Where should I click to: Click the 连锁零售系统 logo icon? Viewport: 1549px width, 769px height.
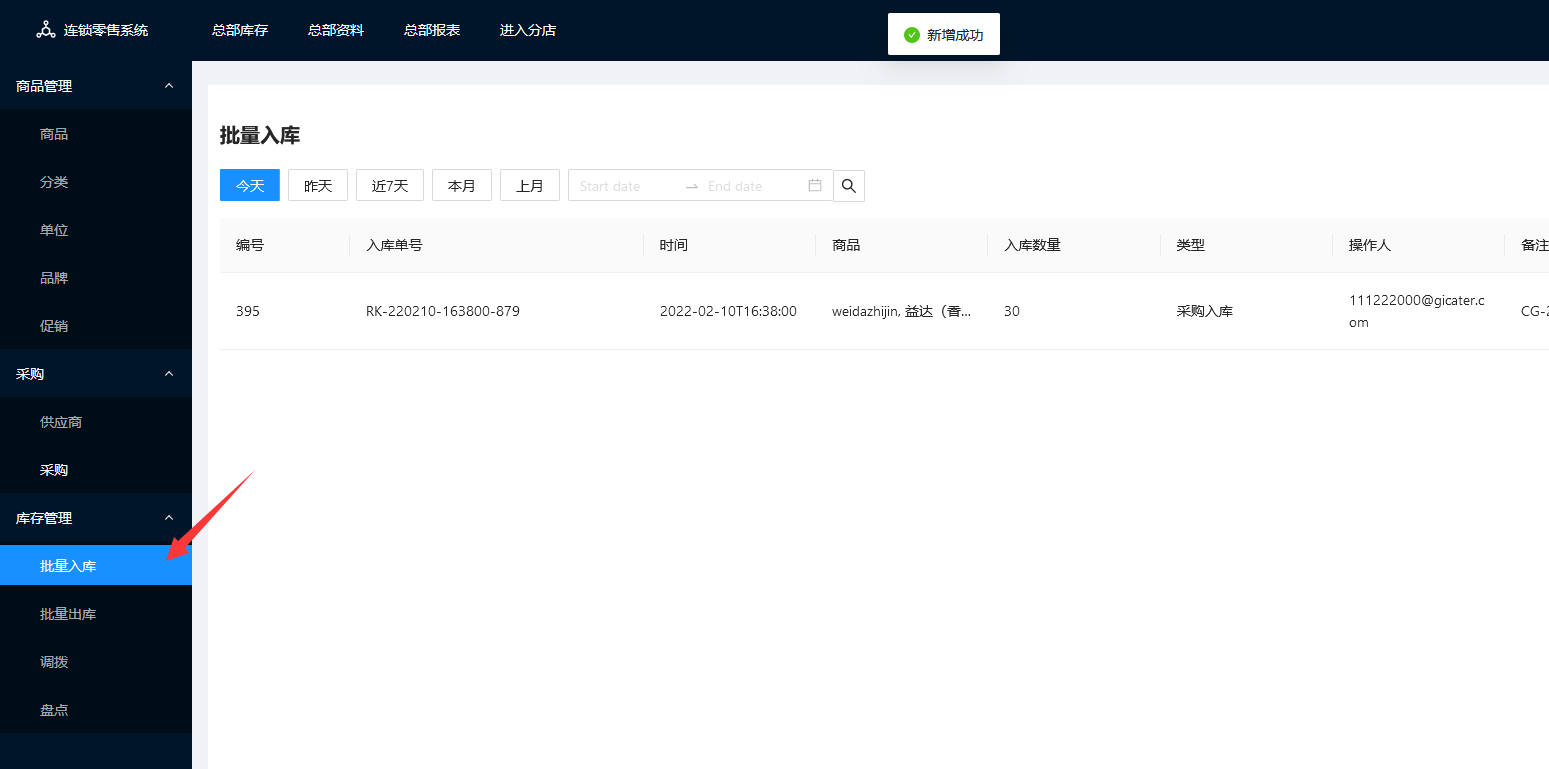[x=45, y=30]
